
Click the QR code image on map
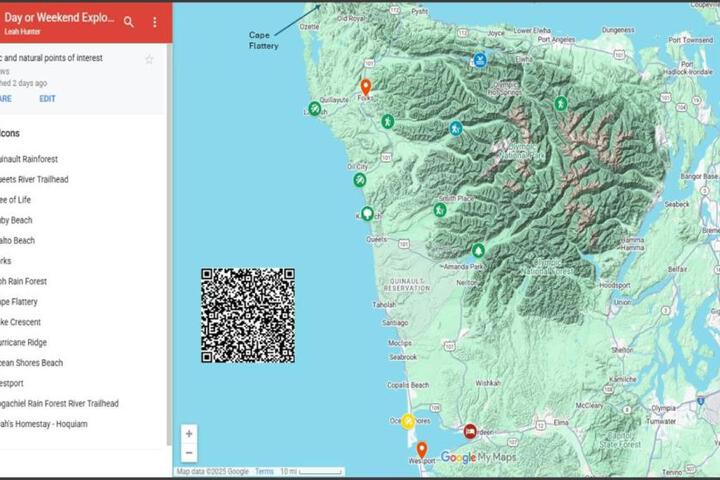pyautogui.click(x=248, y=316)
